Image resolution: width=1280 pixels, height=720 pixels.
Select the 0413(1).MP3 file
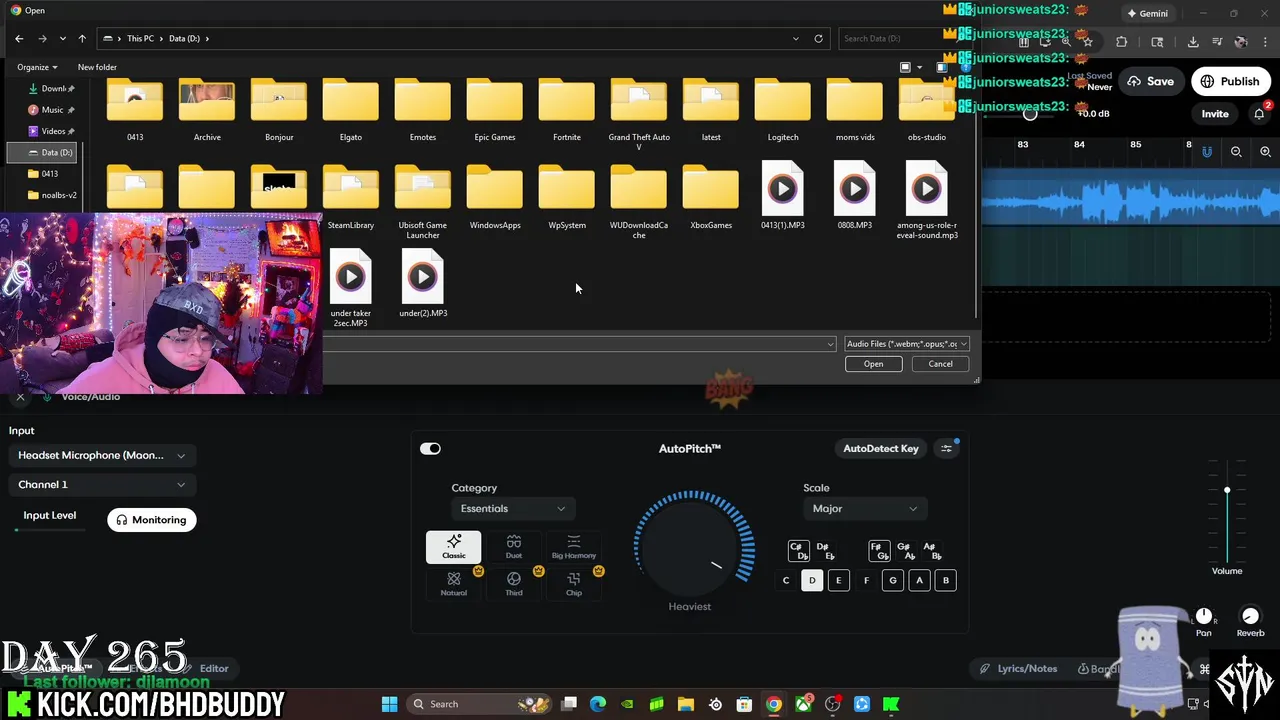[x=782, y=196]
